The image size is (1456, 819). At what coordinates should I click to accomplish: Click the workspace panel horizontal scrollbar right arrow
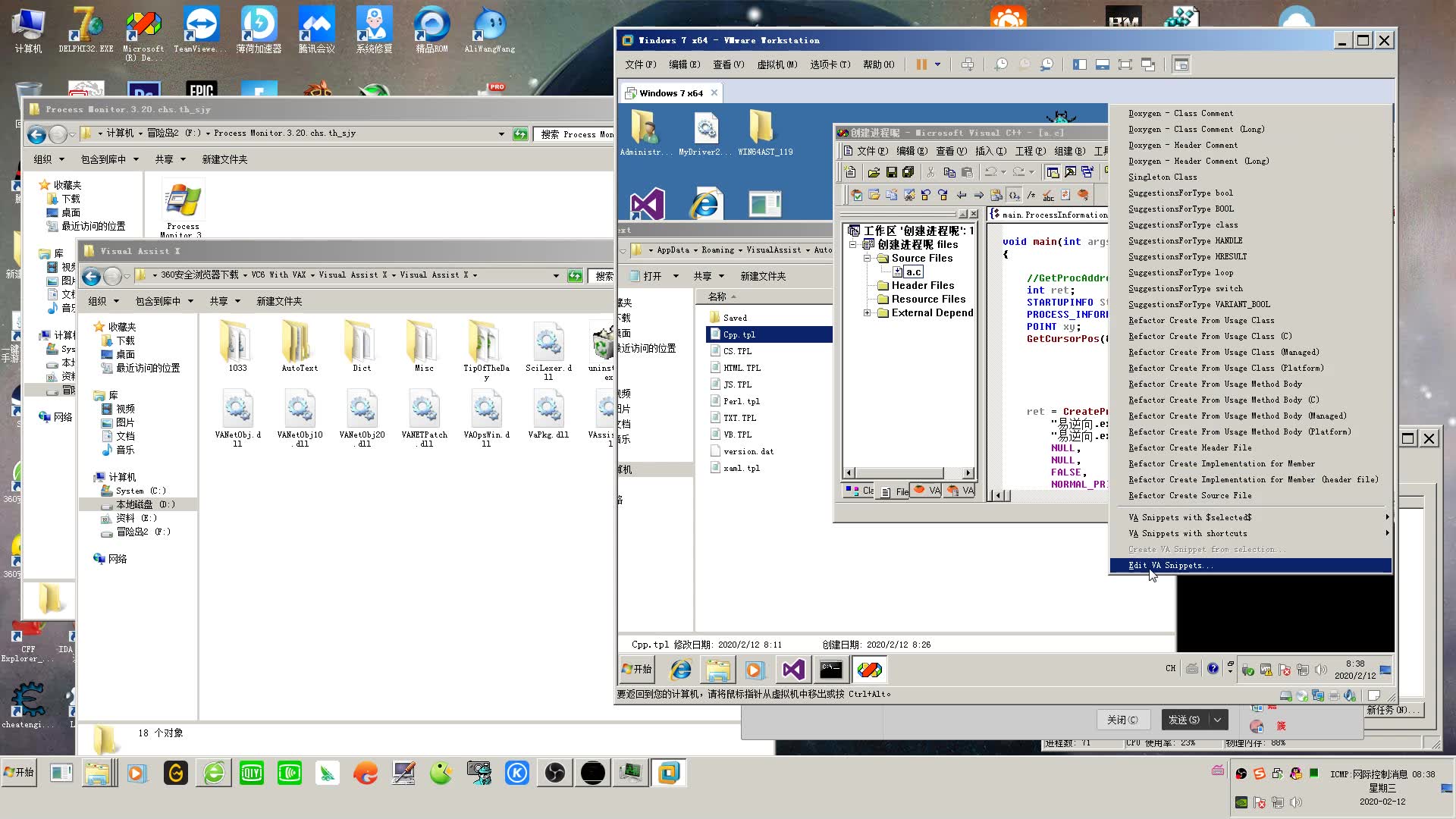(x=968, y=472)
